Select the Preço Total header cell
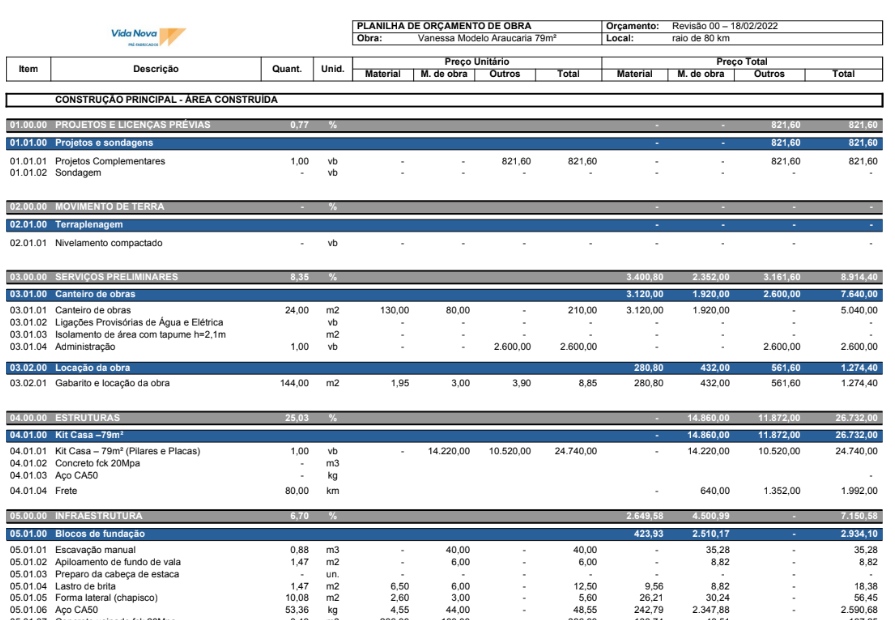Image resolution: width=895 pixels, height=620 pixels. pos(742,62)
